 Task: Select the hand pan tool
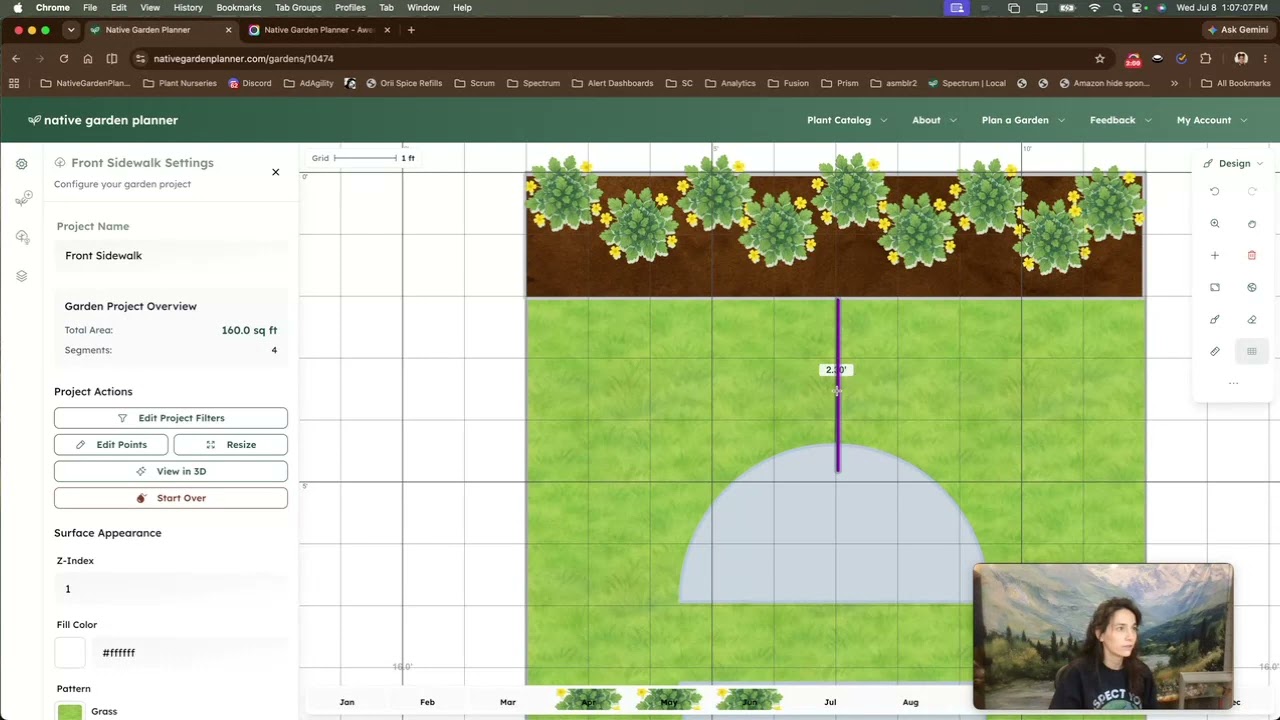(1252, 223)
